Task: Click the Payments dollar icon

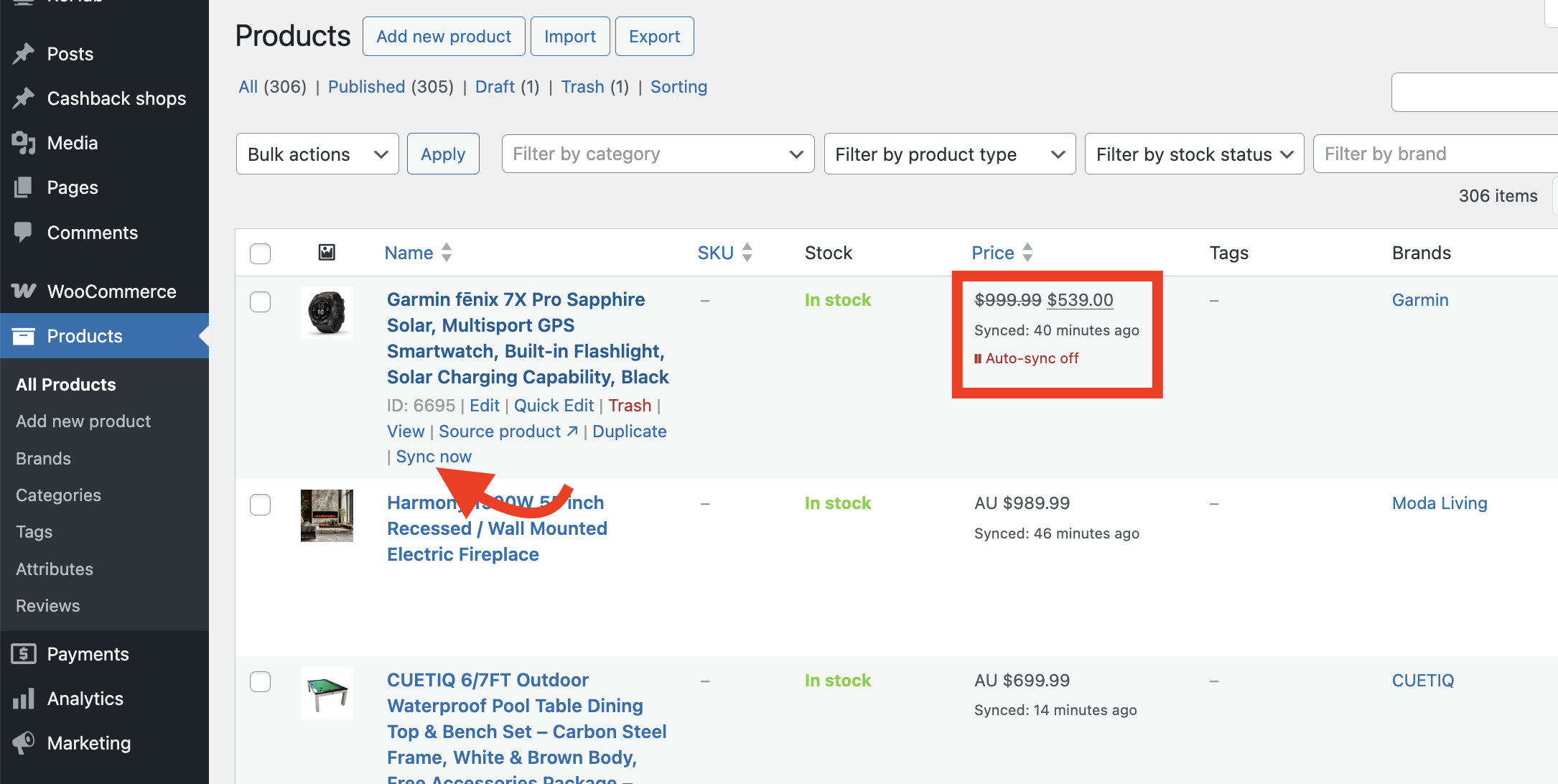Action: point(24,654)
